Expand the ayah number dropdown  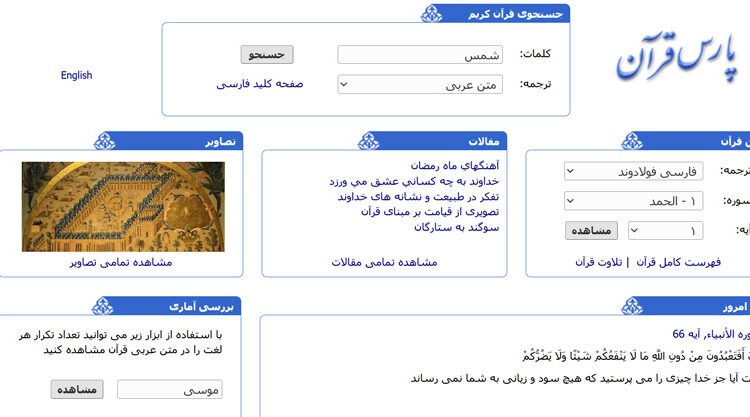pos(666,231)
